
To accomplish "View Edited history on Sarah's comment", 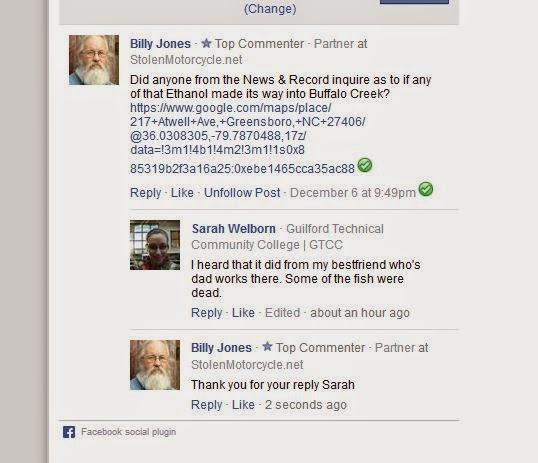I will pyautogui.click(x=282, y=313).
